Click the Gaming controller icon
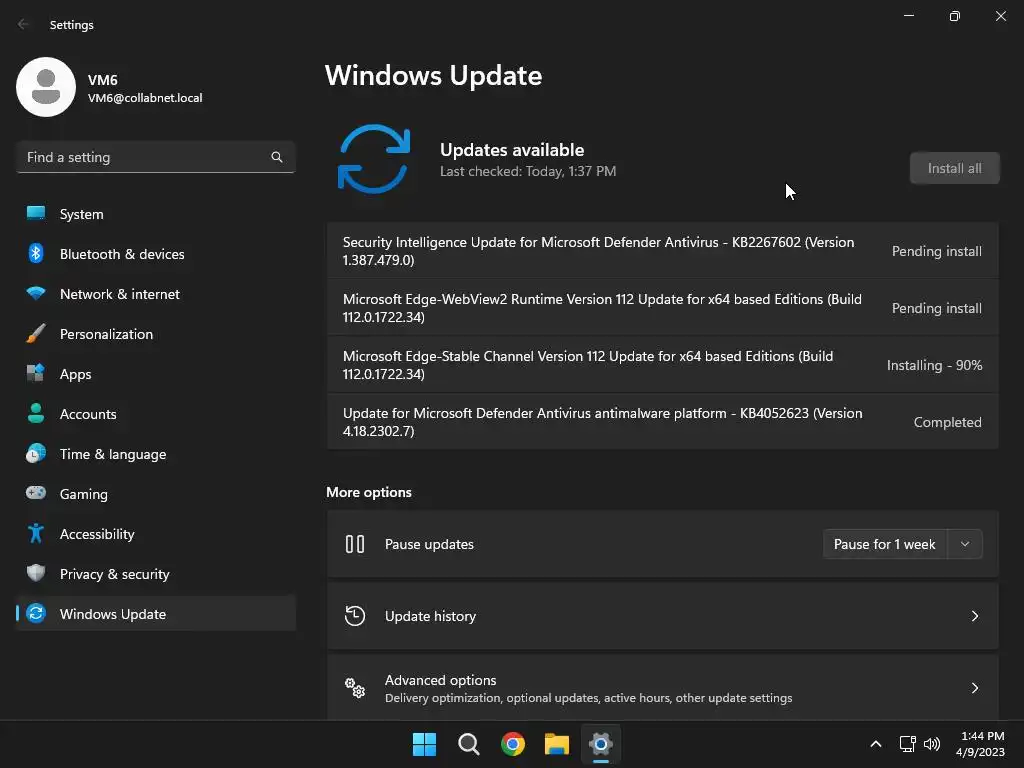Screen dimensions: 1024x768 pyautogui.click(x=36, y=493)
